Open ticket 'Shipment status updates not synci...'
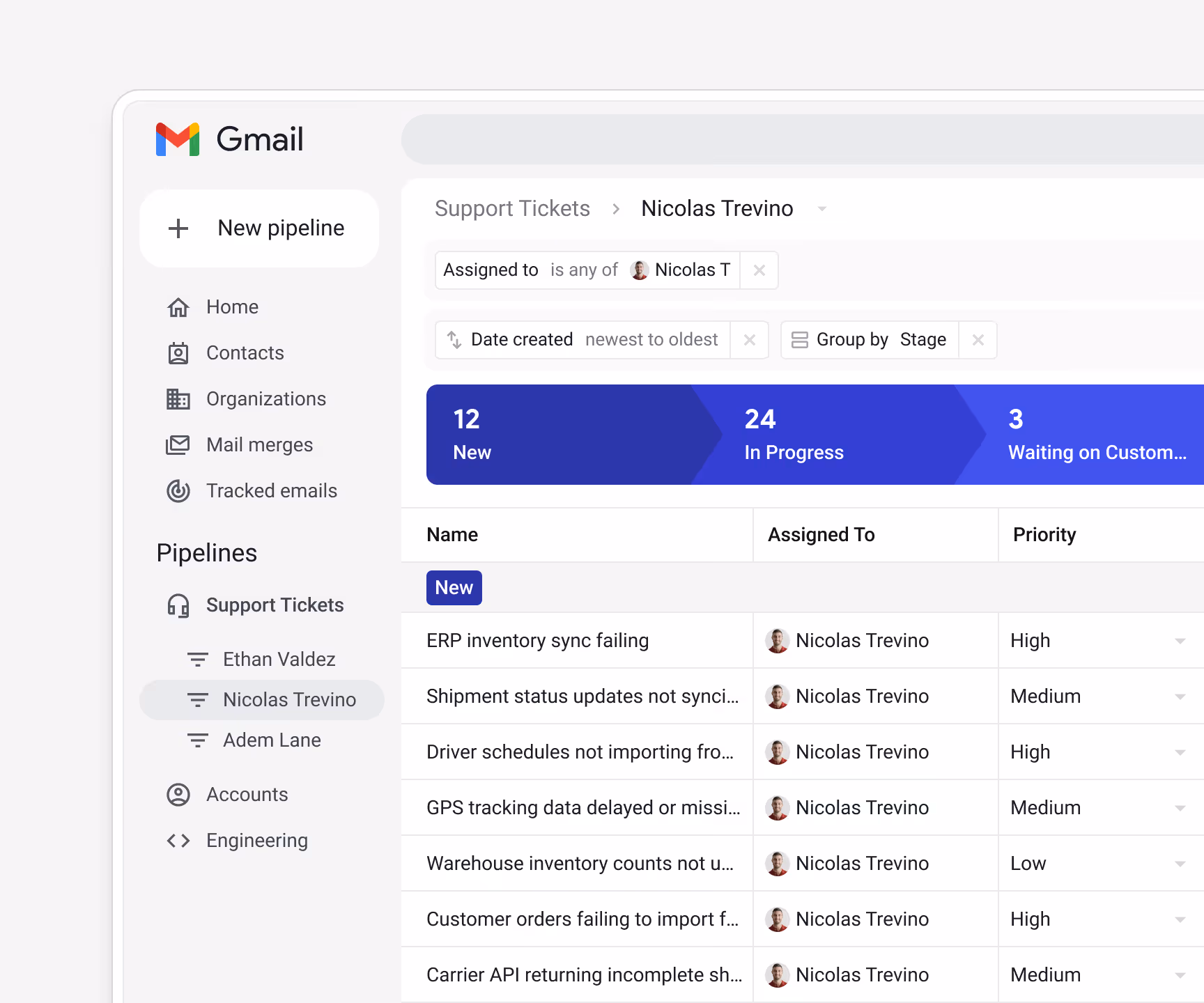The image size is (1204, 1003). [x=582, y=697]
